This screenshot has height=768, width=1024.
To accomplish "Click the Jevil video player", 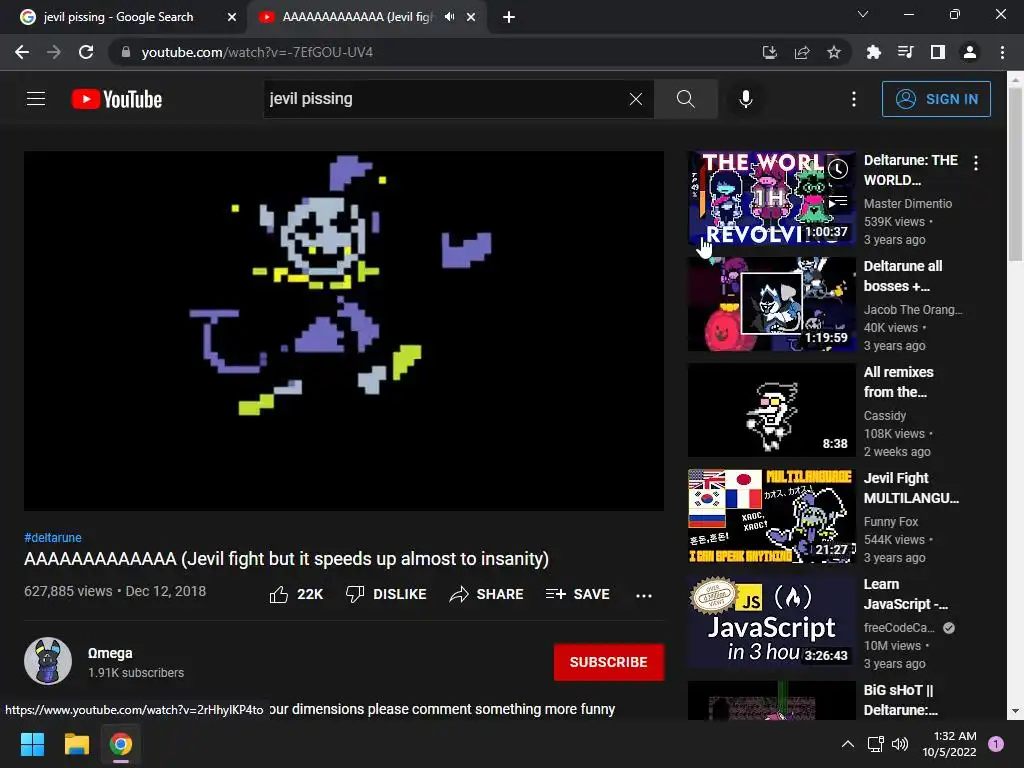I will (344, 330).
